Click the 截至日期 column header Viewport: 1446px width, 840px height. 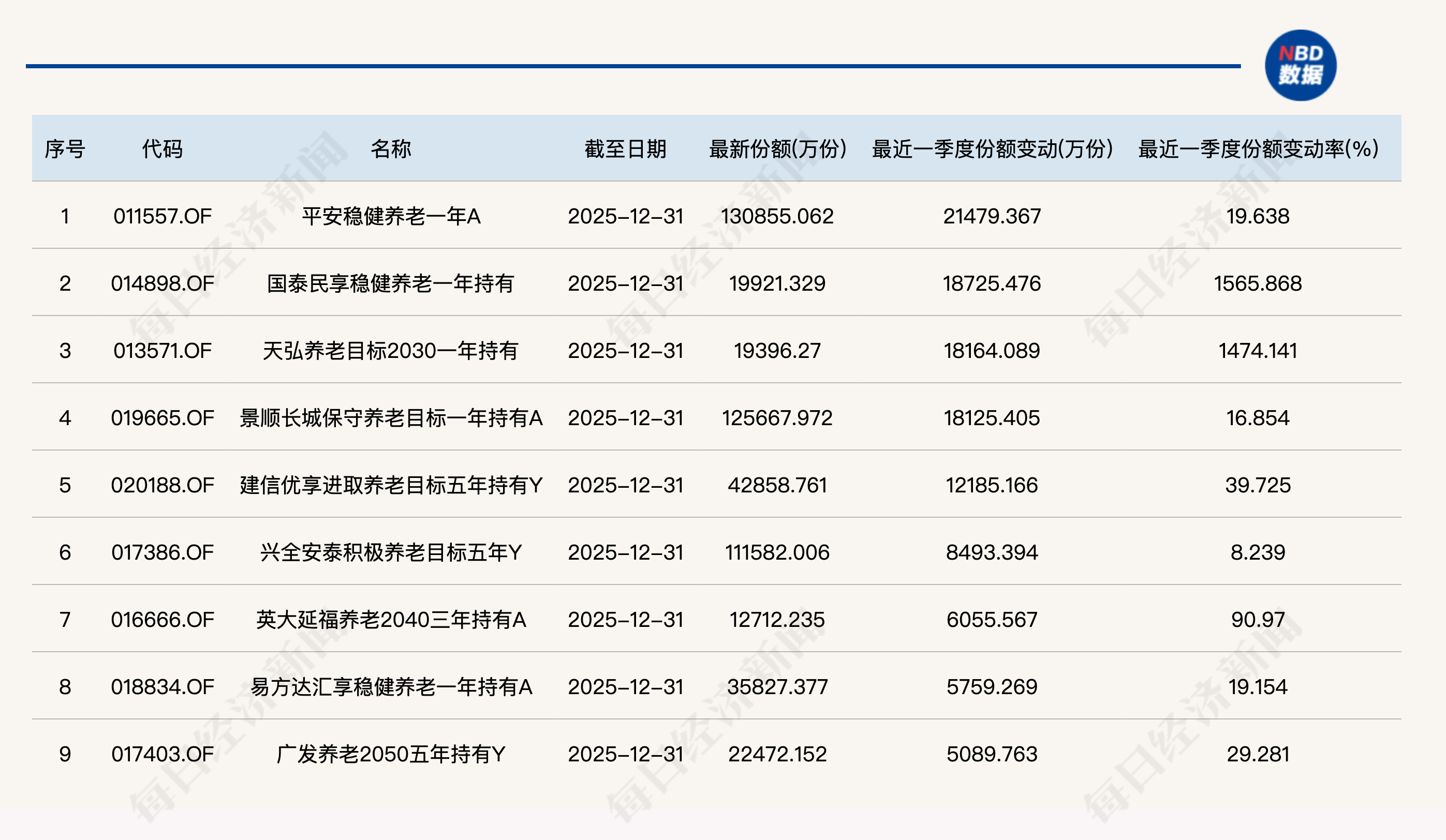(626, 149)
